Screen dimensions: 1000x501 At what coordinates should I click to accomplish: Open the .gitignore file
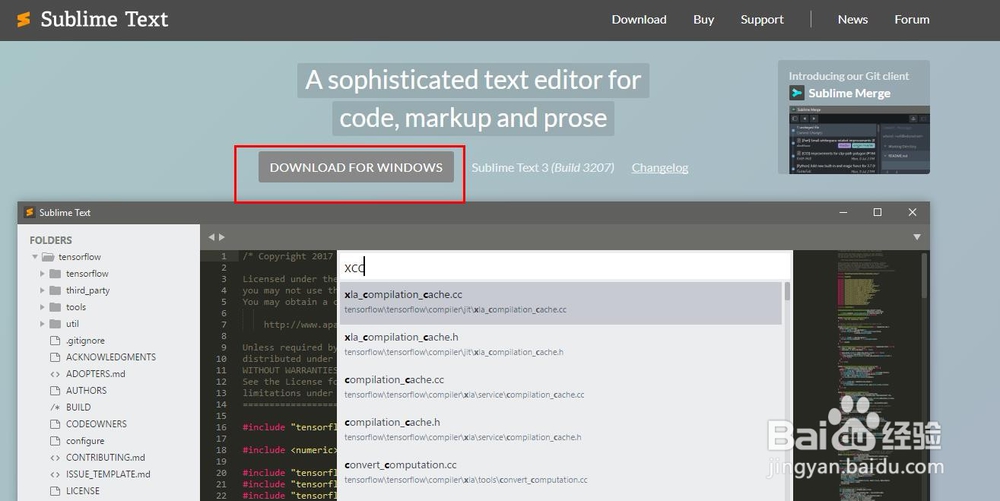[85, 340]
